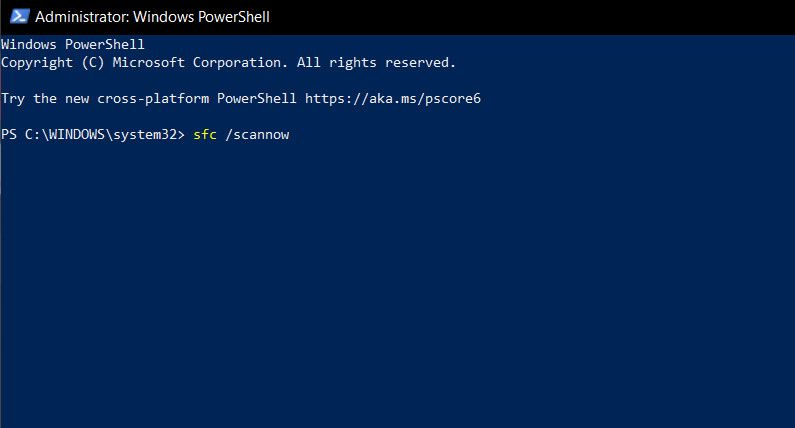This screenshot has height=428, width=795.
Task: Click "PowerShell" before the aka.ms URL
Action: [257, 98]
